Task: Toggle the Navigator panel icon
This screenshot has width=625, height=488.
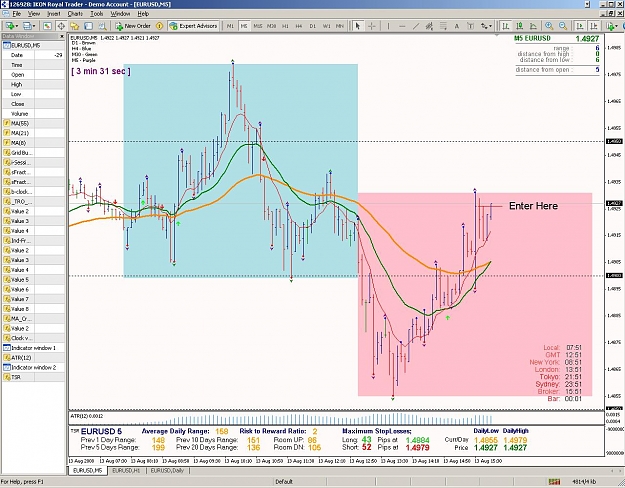Action: click(x=75, y=26)
